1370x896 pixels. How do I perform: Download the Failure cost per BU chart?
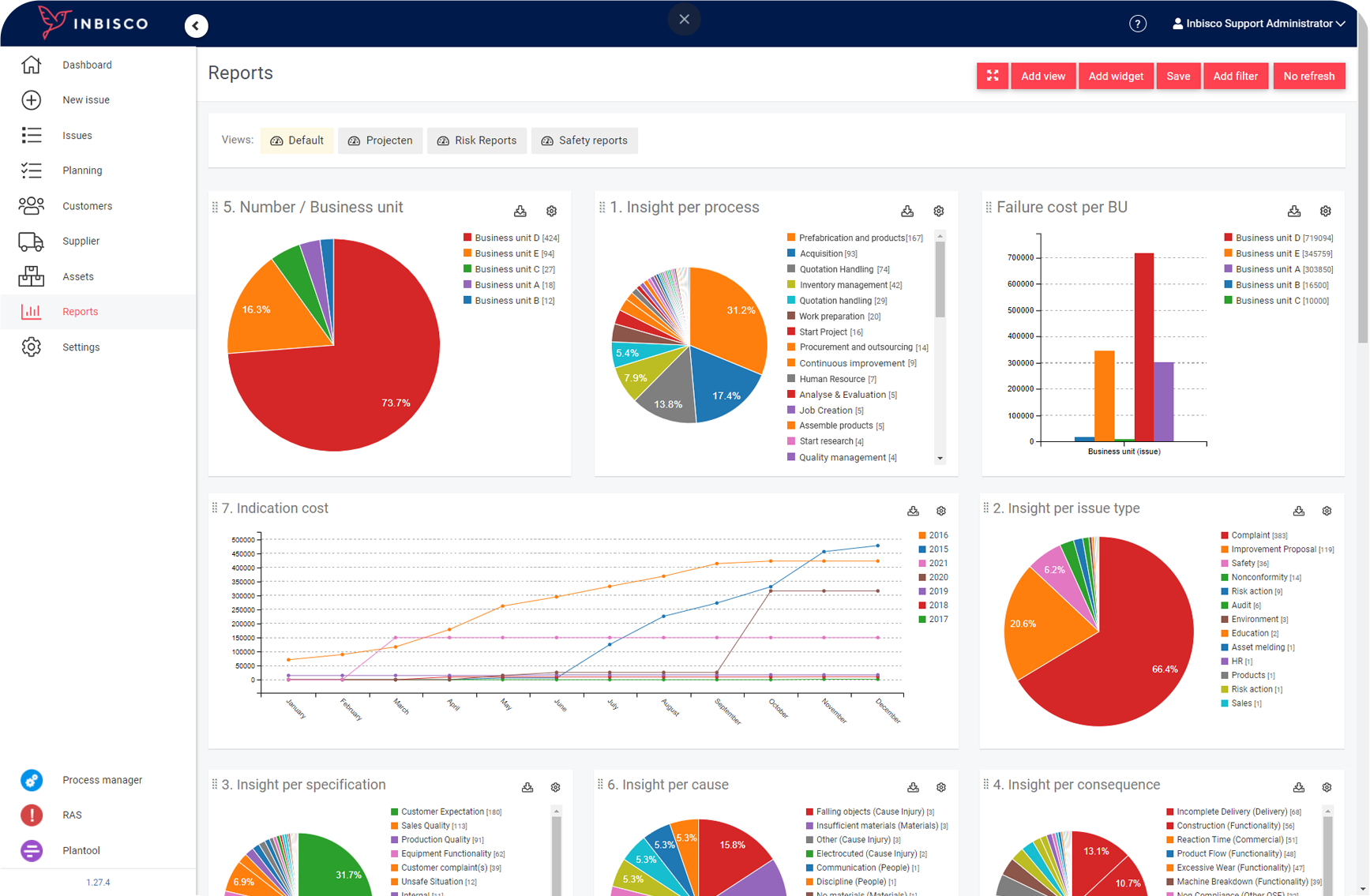click(1293, 211)
